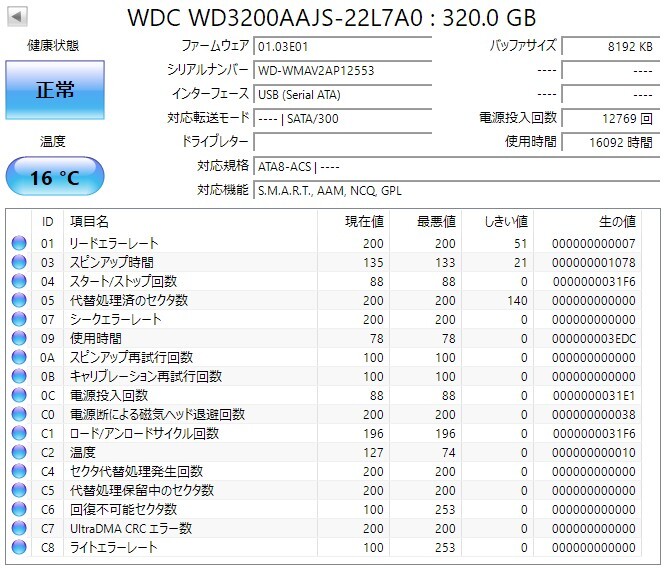Select the 回復不可能セクタ数 attribute name
The height and width of the screenshot is (568, 665).
tap(123, 509)
